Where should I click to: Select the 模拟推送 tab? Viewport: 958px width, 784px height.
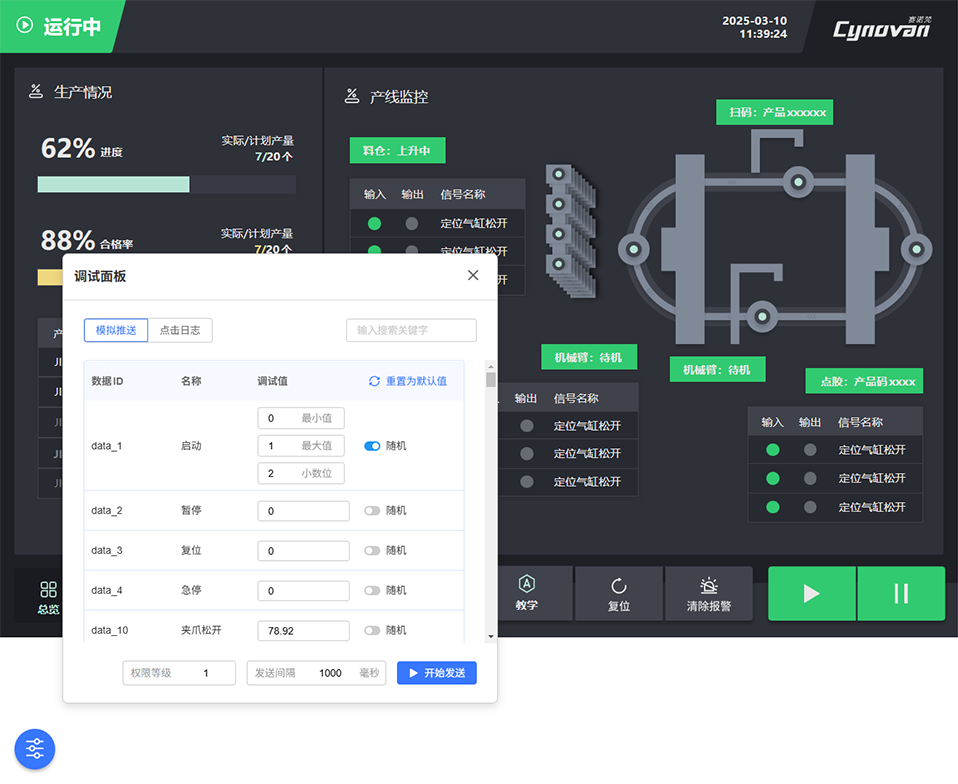(116, 331)
